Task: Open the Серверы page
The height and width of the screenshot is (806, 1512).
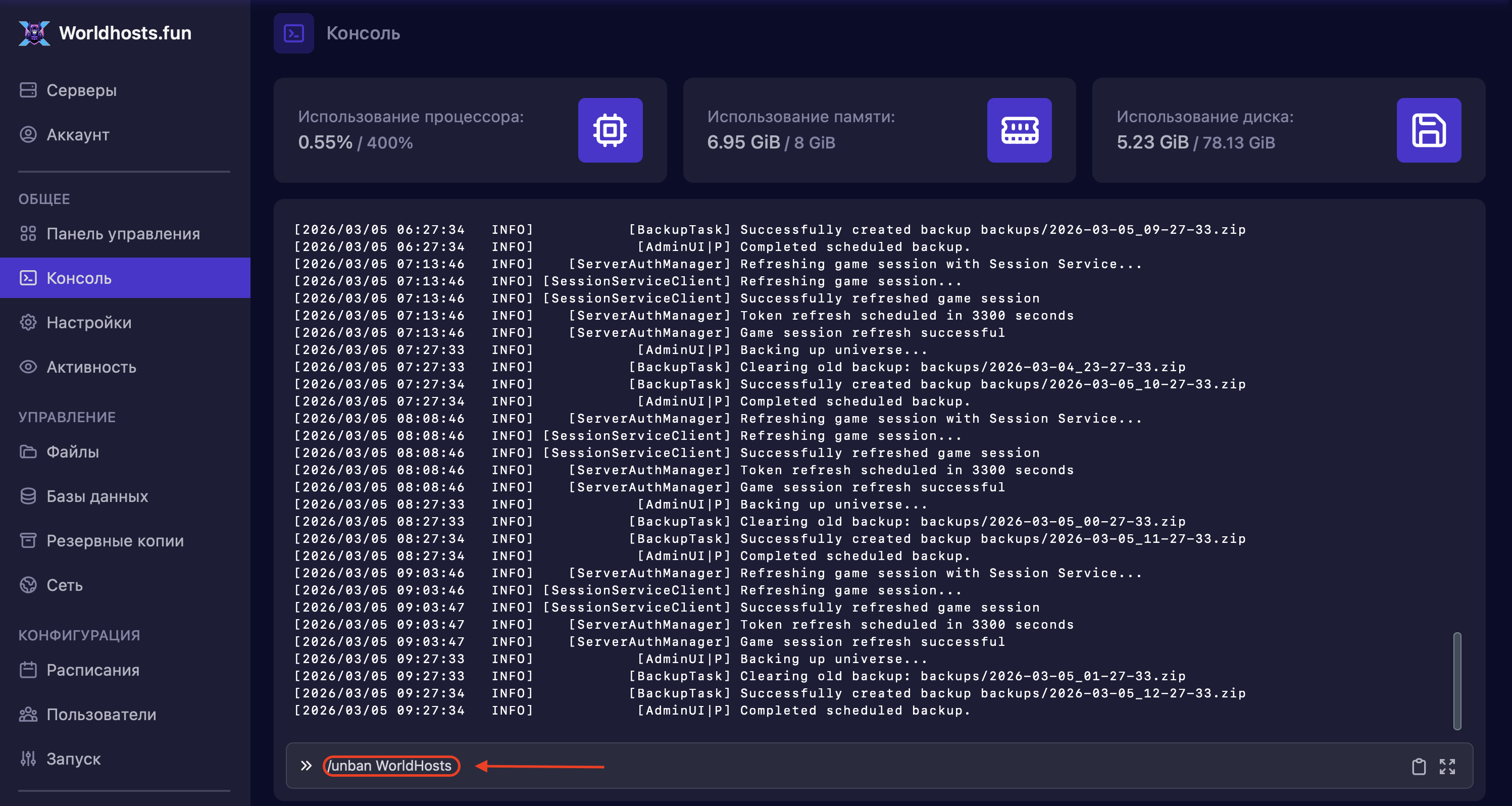Action: click(81, 90)
